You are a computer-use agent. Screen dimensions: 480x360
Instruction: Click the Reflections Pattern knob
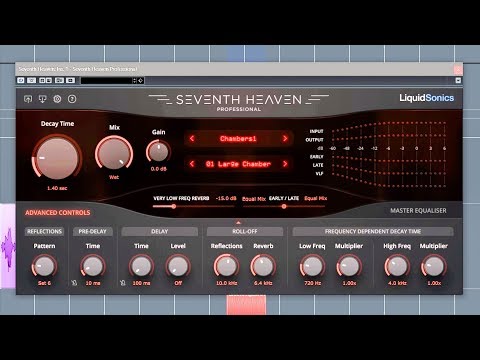pyautogui.click(x=44, y=266)
